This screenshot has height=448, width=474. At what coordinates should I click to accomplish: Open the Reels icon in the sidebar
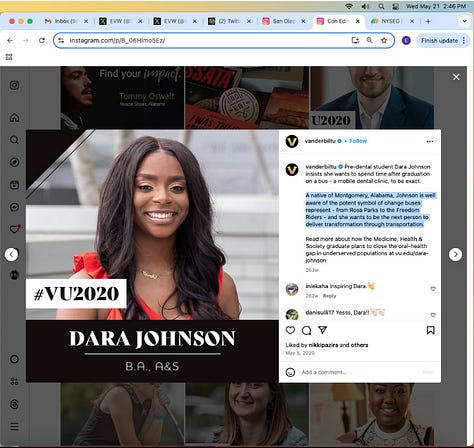(14, 185)
